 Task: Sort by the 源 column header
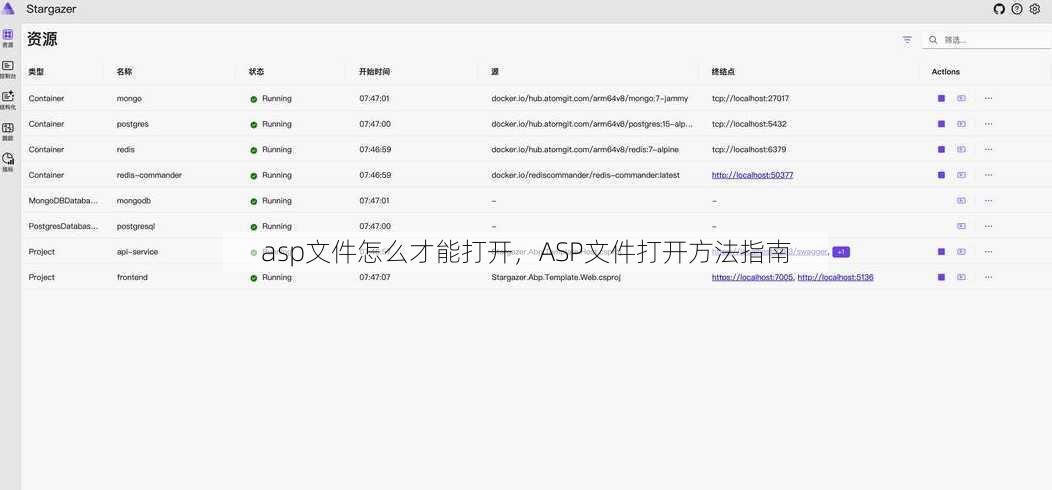point(494,71)
